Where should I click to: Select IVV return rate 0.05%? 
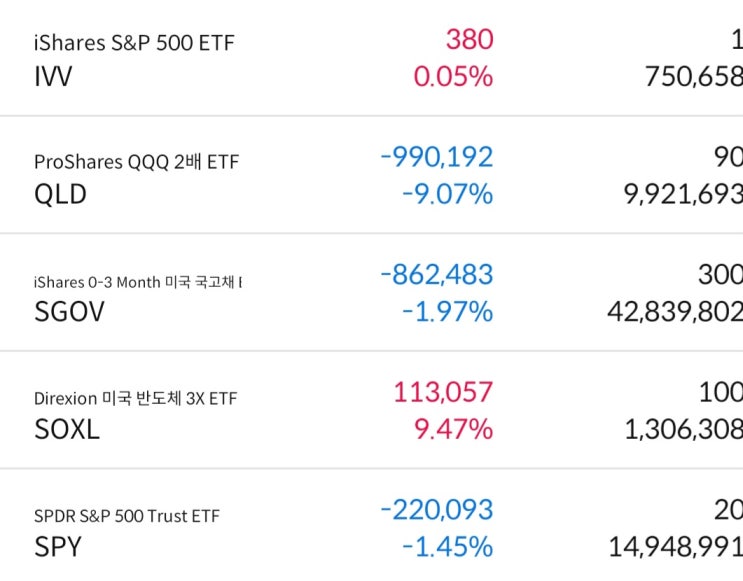pos(453,76)
